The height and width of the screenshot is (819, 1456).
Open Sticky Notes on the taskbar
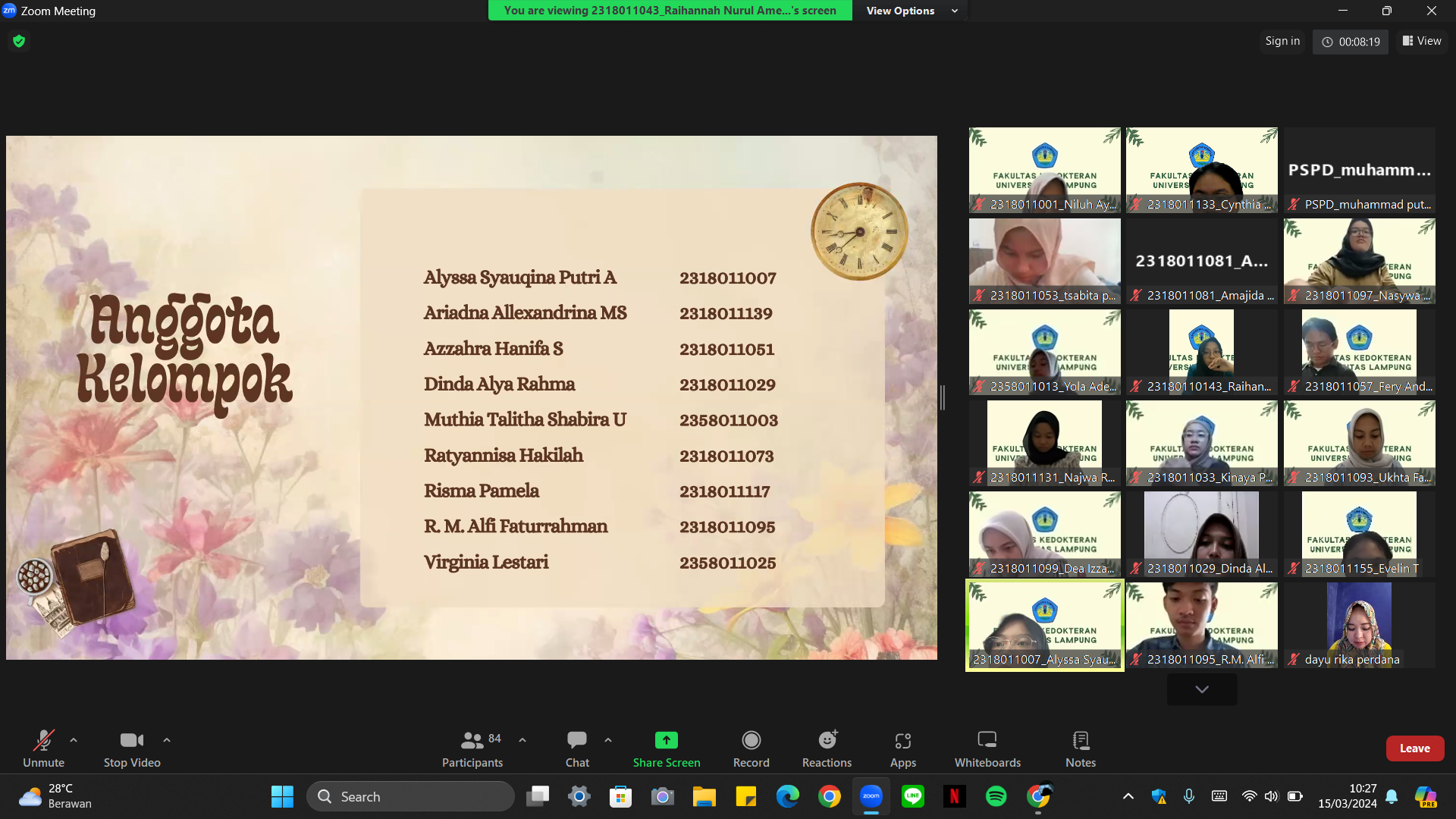(x=746, y=796)
